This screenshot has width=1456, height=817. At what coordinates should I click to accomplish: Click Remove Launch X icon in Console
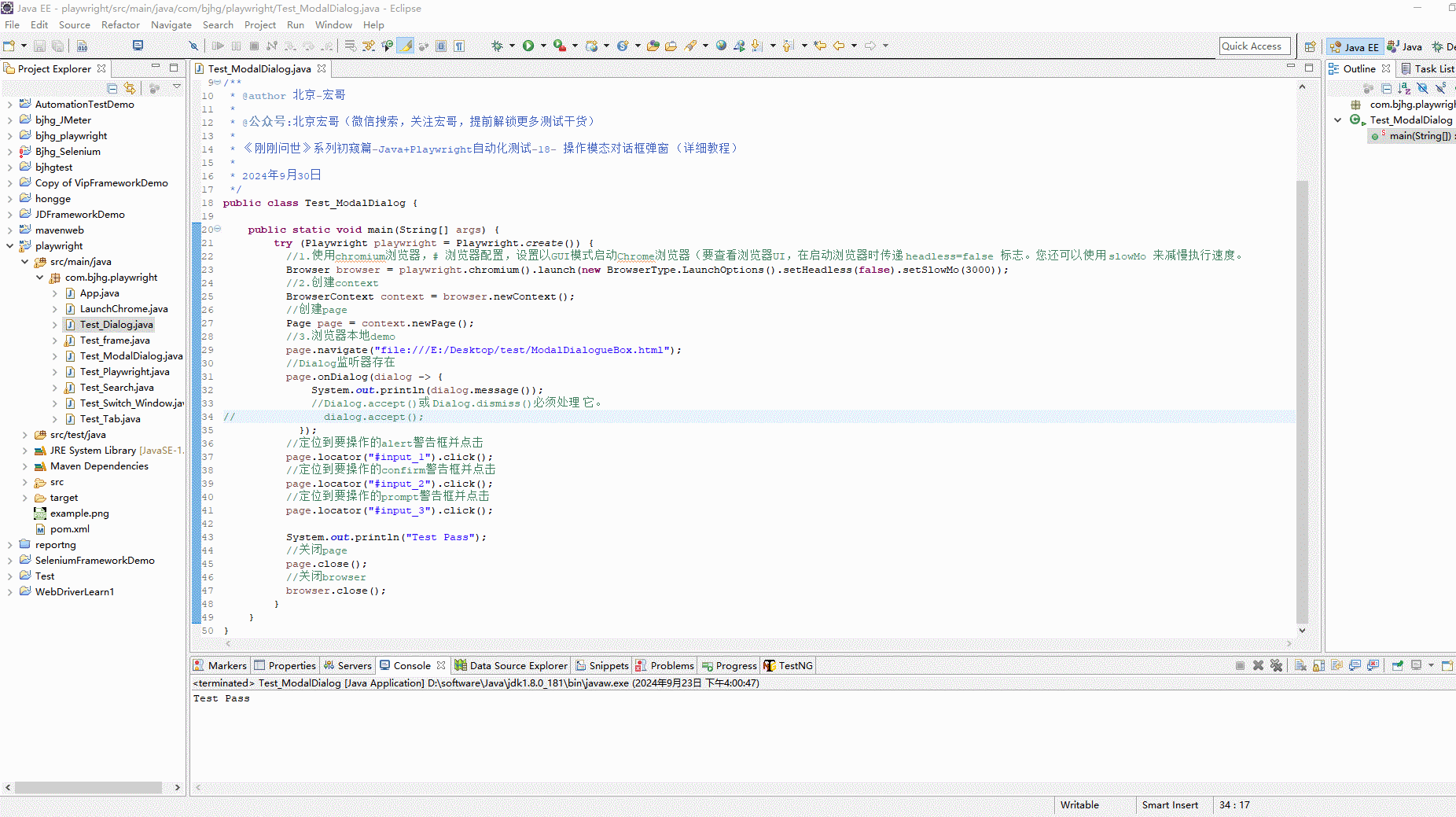pos(1258,665)
